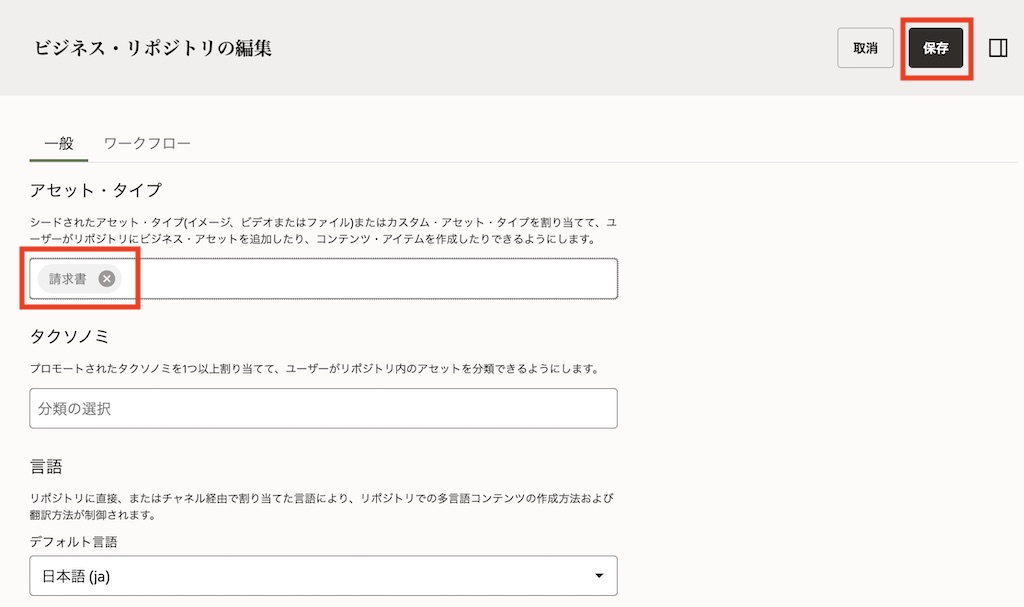Save repository changes with the 保存 button
Screen dimensions: 1024x607
[x=935, y=47]
